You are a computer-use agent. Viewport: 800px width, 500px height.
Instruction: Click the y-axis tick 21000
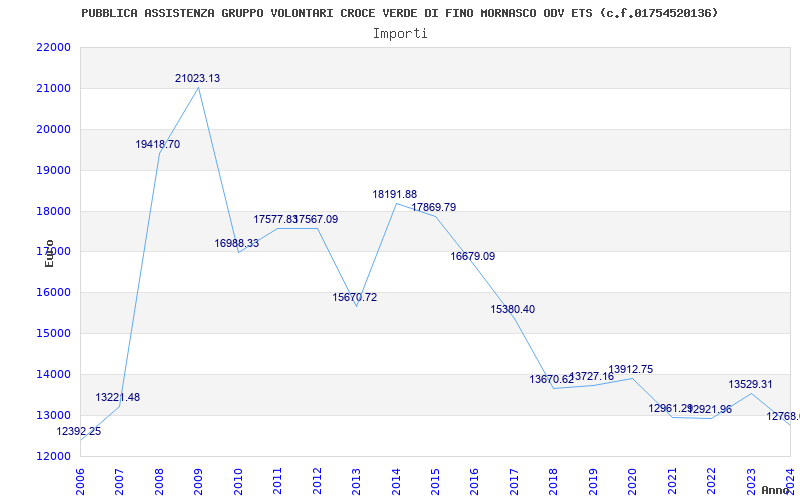pos(53,88)
